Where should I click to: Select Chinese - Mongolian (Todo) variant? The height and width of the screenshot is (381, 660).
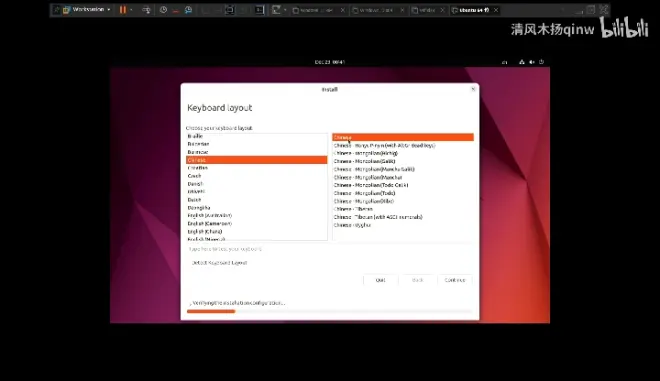(403, 193)
